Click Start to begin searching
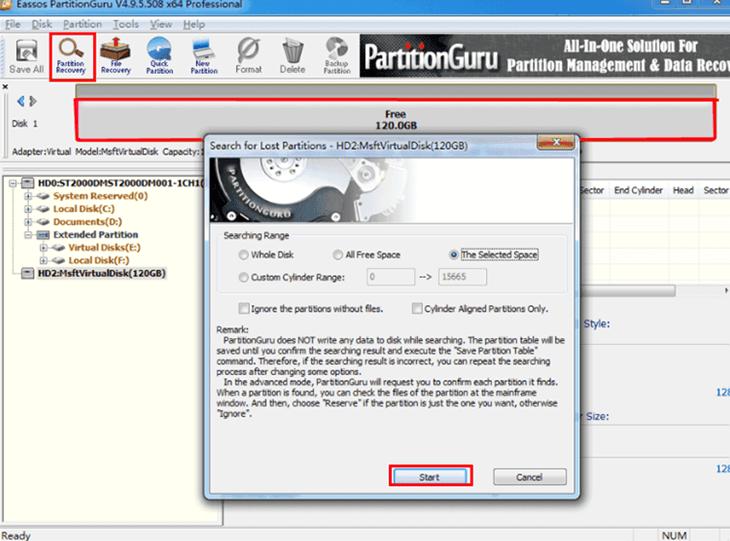 point(430,477)
